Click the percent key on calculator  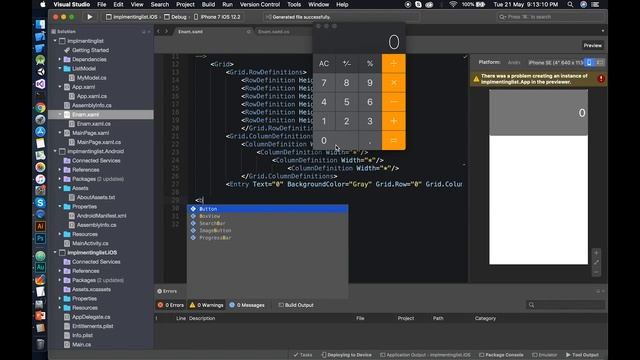point(370,64)
